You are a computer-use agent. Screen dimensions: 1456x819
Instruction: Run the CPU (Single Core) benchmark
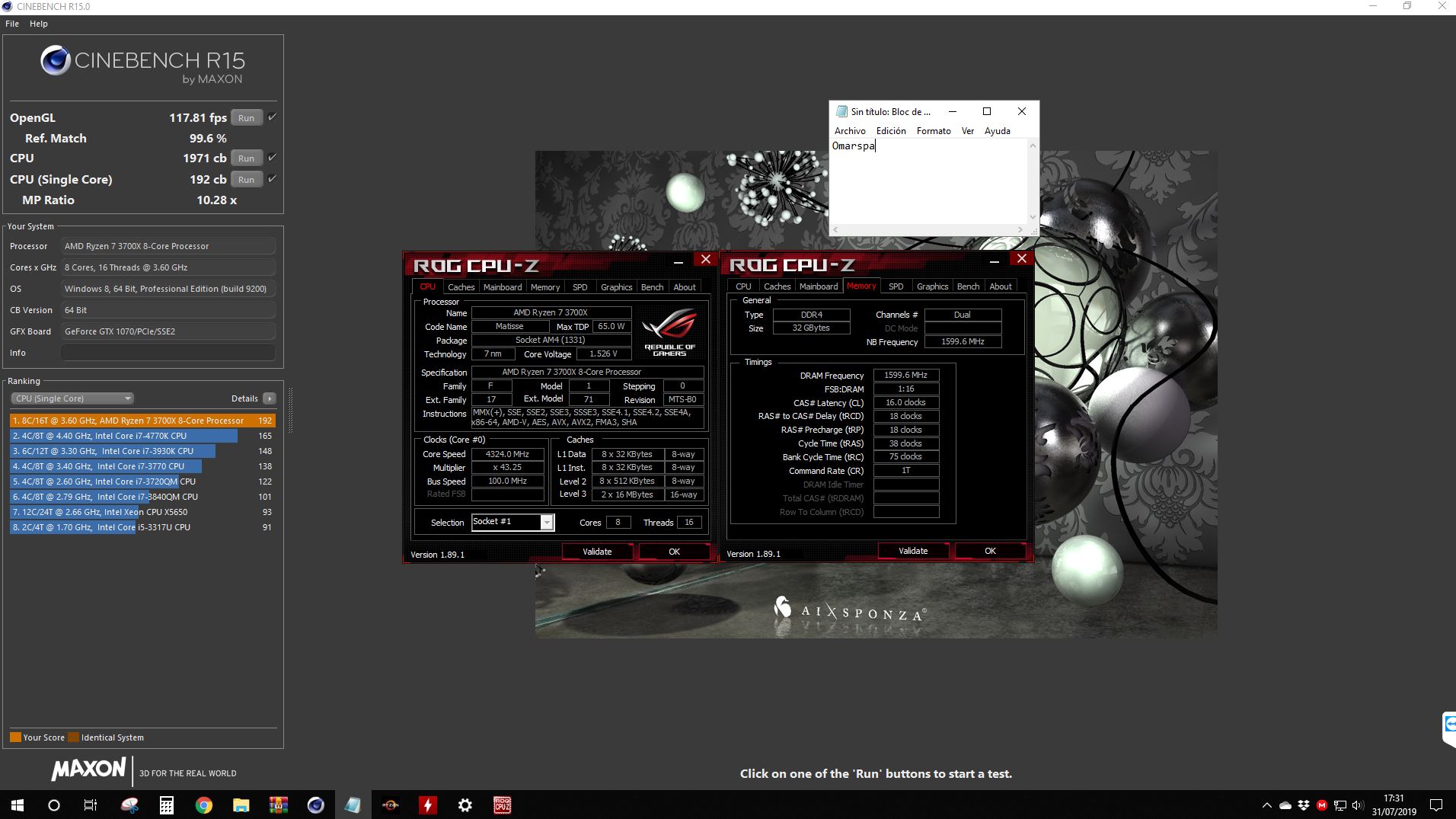click(x=247, y=180)
